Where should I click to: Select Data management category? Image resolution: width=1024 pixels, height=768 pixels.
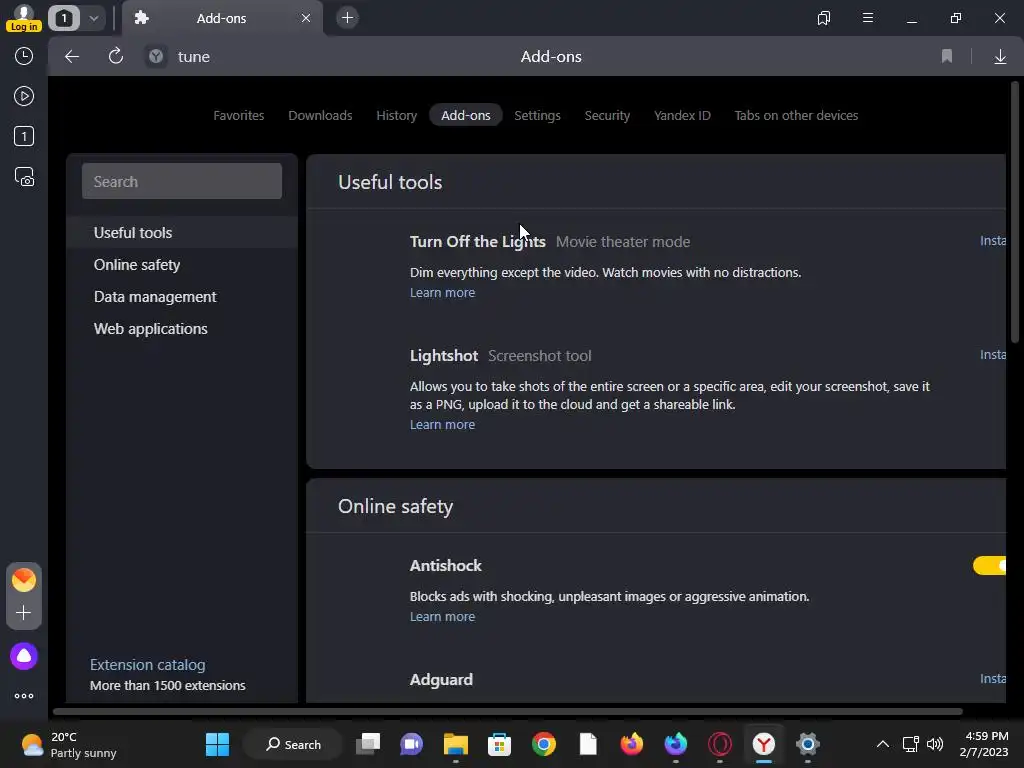182,296
